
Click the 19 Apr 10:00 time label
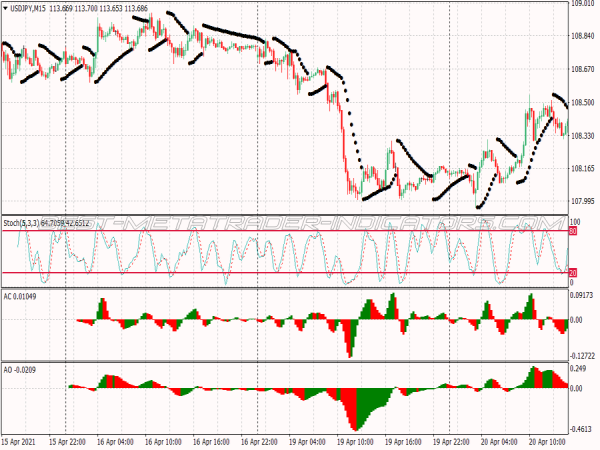353,441
